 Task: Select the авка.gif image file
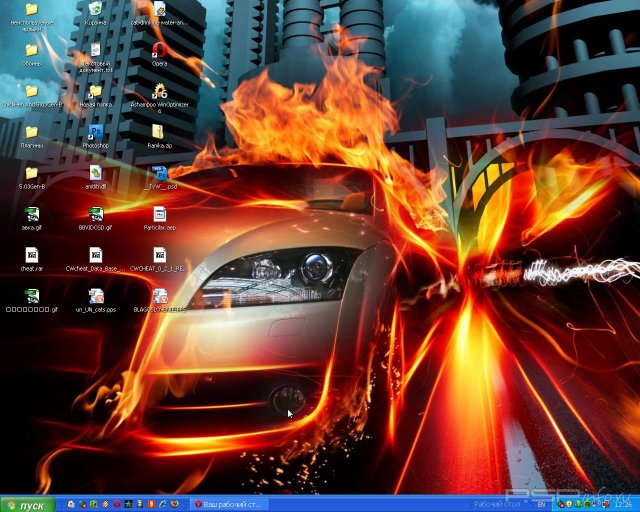[x=31, y=215]
